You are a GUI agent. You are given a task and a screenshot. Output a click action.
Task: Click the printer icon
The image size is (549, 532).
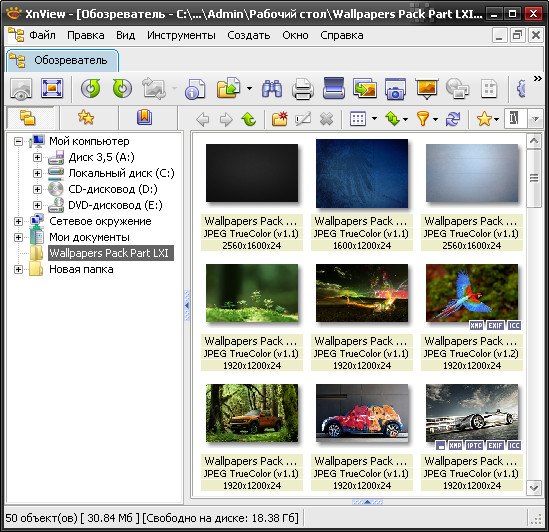point(303,88)
